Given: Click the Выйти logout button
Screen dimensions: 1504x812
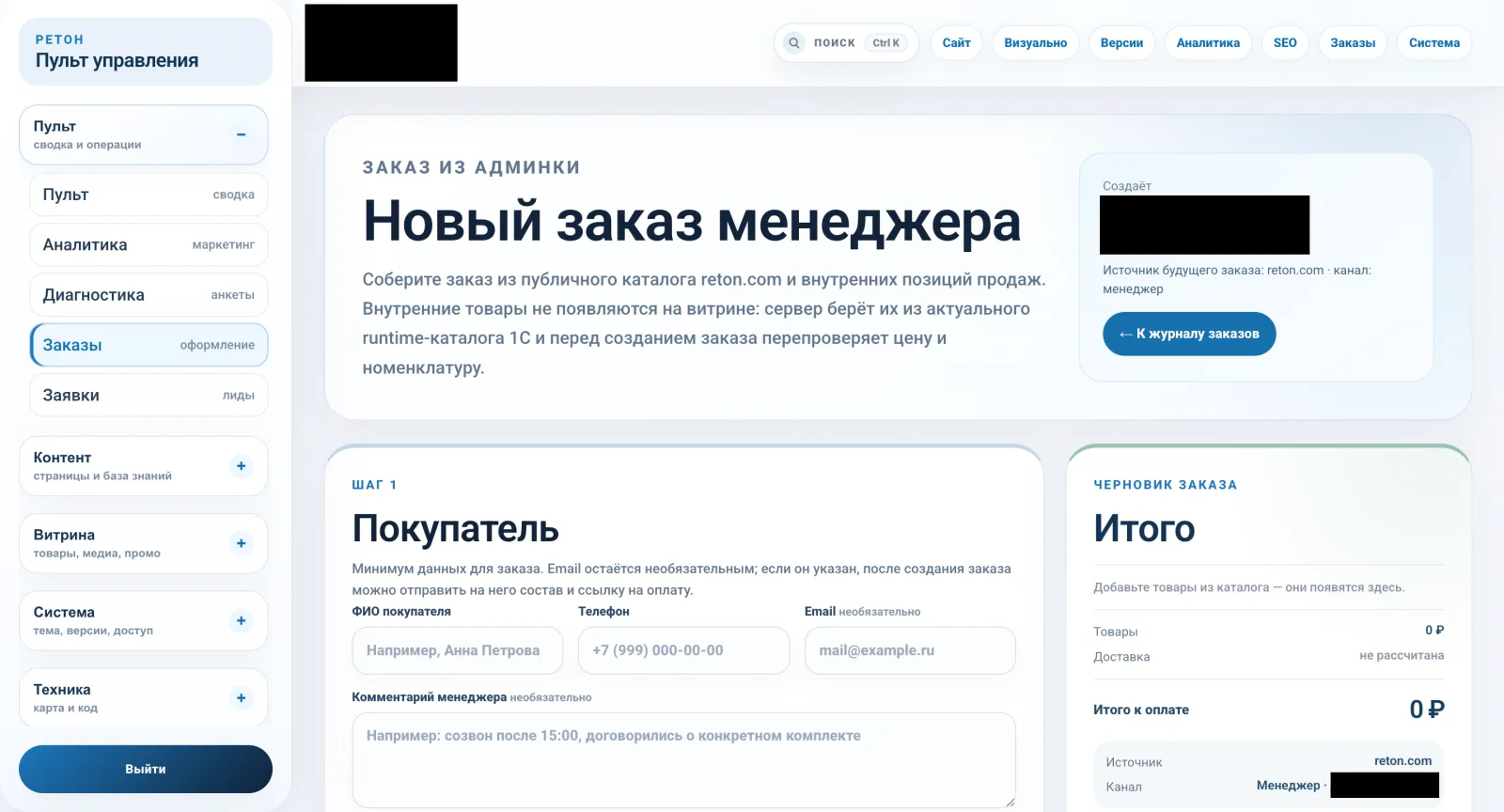Looking at the screenshot, I should (146, 769).
